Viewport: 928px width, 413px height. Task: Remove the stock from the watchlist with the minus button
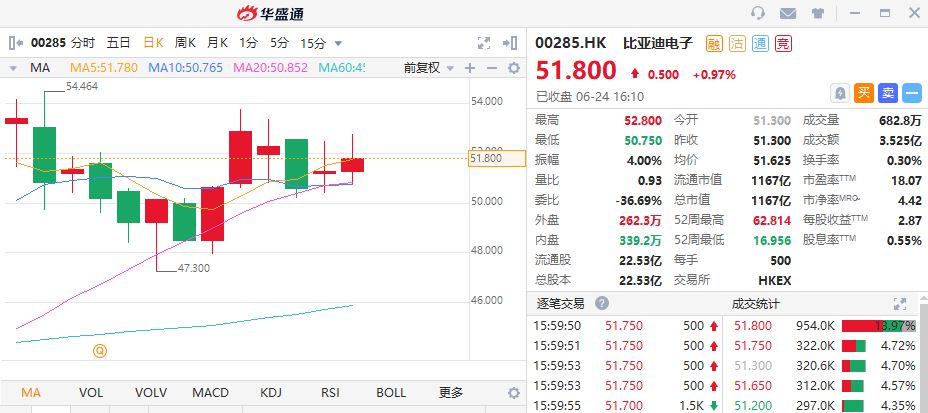[x=912, y=93]
